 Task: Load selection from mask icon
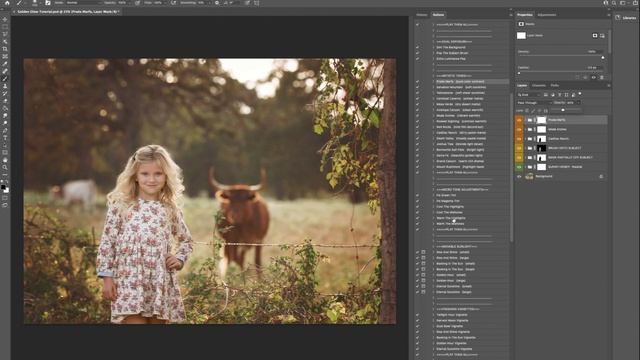click(x=578, y=77)
